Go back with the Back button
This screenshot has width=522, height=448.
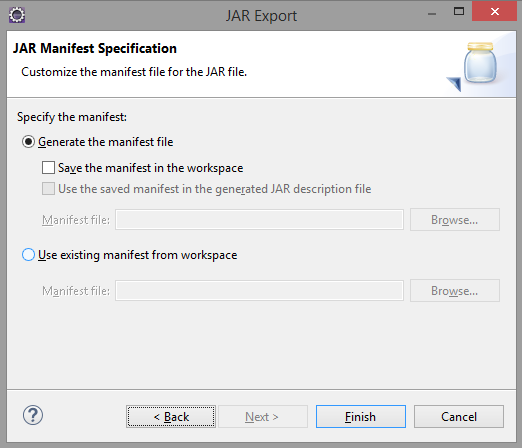coord(171,417)
